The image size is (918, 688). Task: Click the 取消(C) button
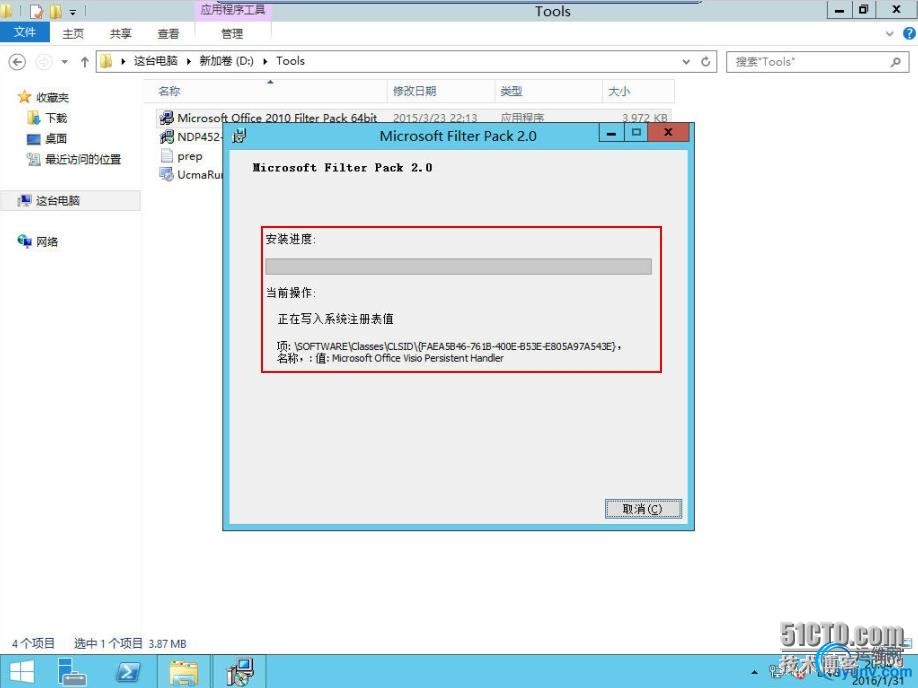coord(643,509)
